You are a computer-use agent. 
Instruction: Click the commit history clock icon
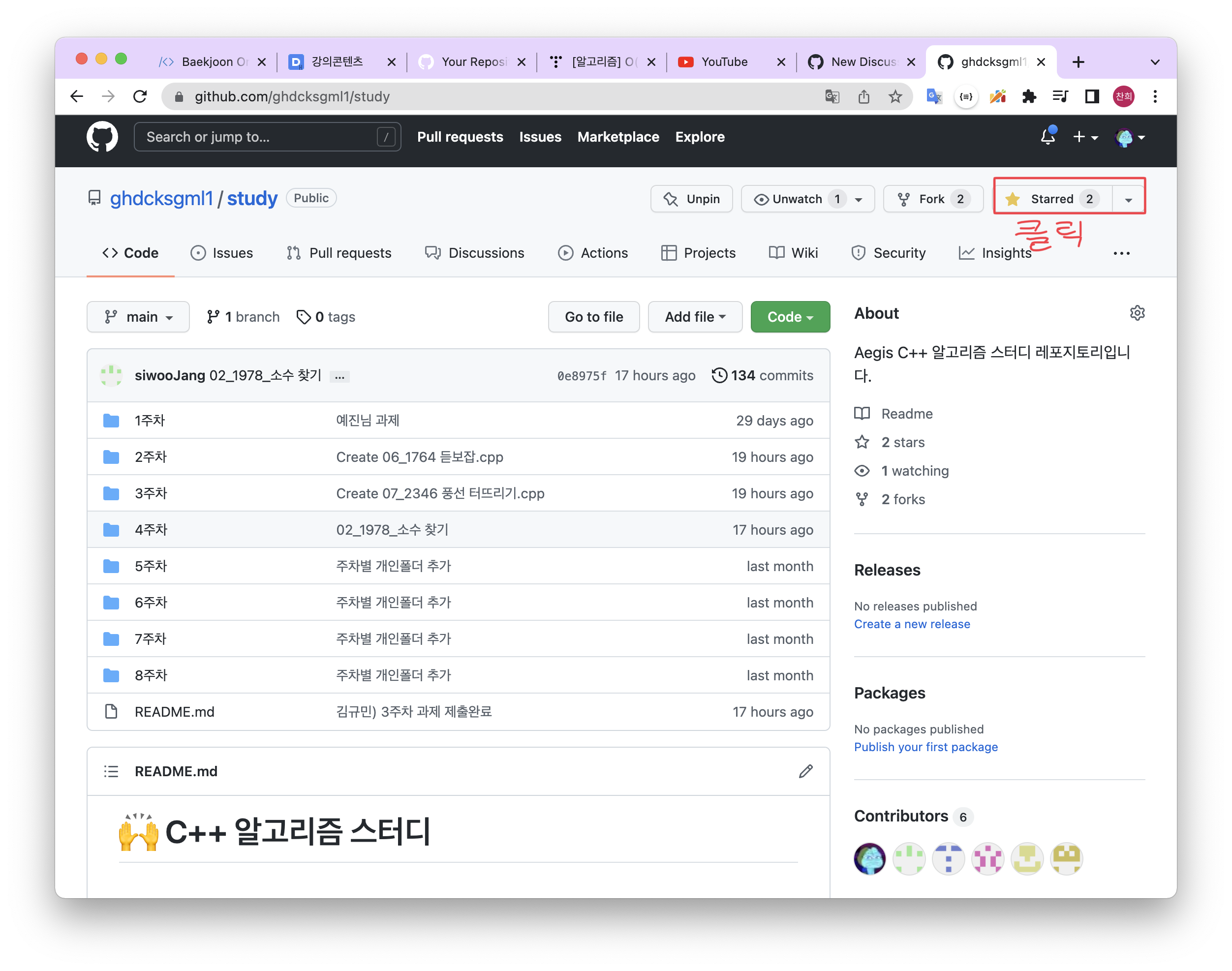pos(719,375)
